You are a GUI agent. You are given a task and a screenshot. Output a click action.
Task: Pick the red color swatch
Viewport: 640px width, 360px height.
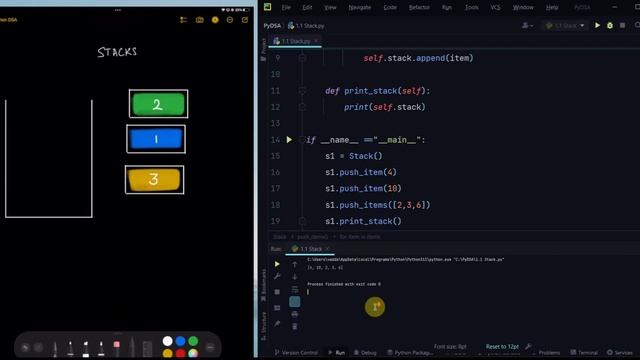point(180,353)
